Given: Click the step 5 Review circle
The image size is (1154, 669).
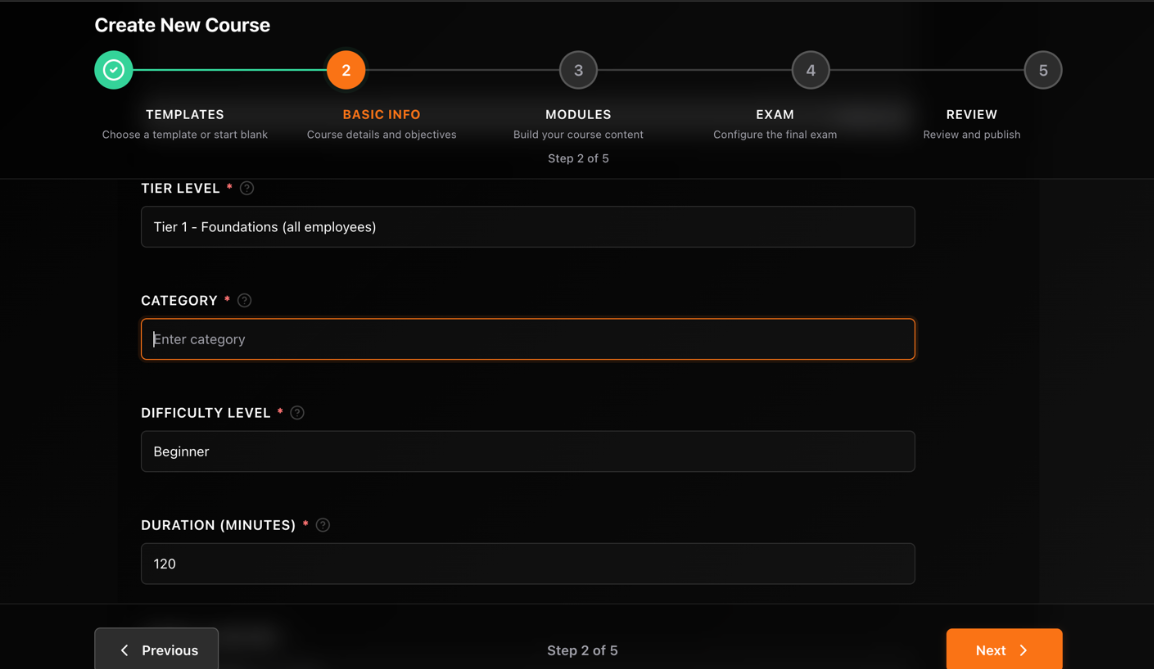Looking at the screenshot, I should (x=1043, y=70).
